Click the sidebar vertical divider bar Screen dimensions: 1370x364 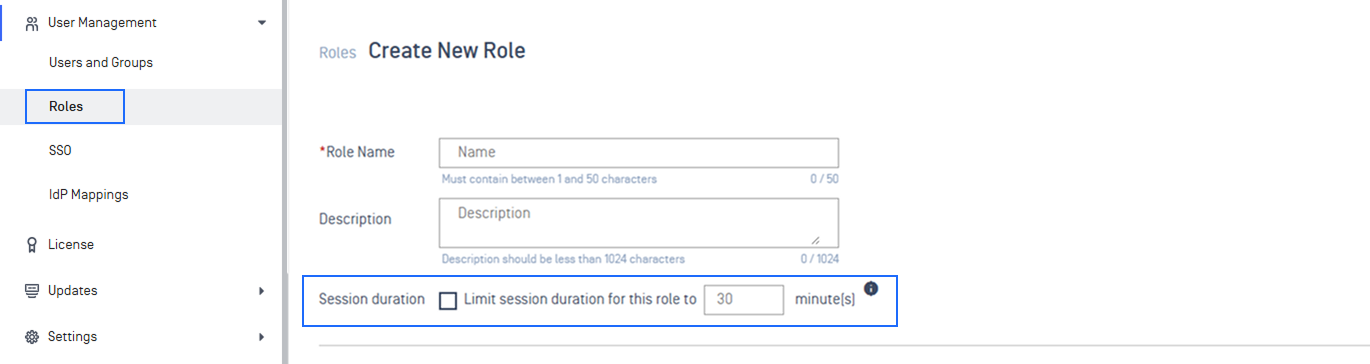[x=284, y=182]
